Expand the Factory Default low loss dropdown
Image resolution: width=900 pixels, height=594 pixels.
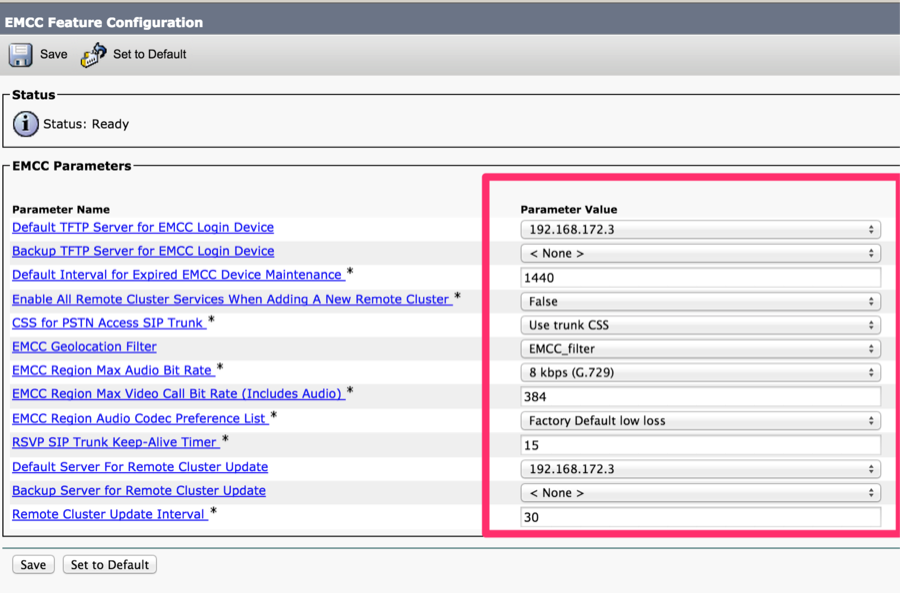coord(700,421)
